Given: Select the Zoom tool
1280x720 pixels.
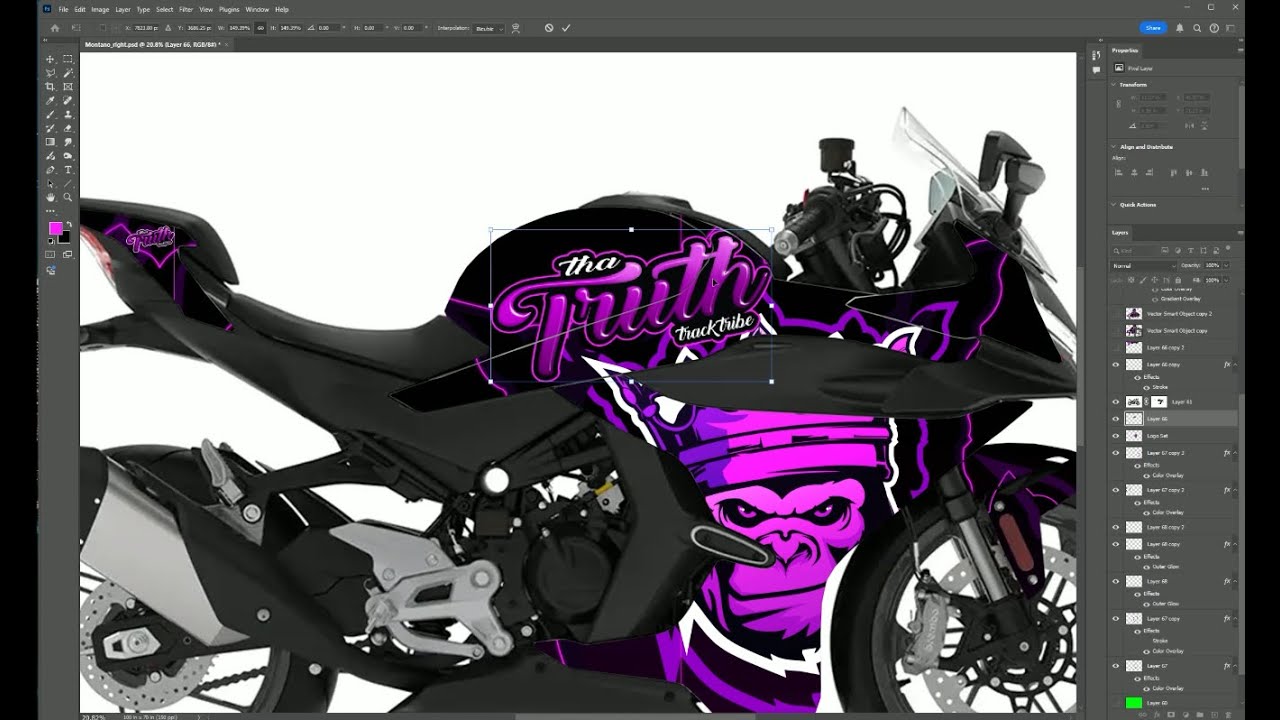Looking at the screenshot, I should click(x=68, y=198).
